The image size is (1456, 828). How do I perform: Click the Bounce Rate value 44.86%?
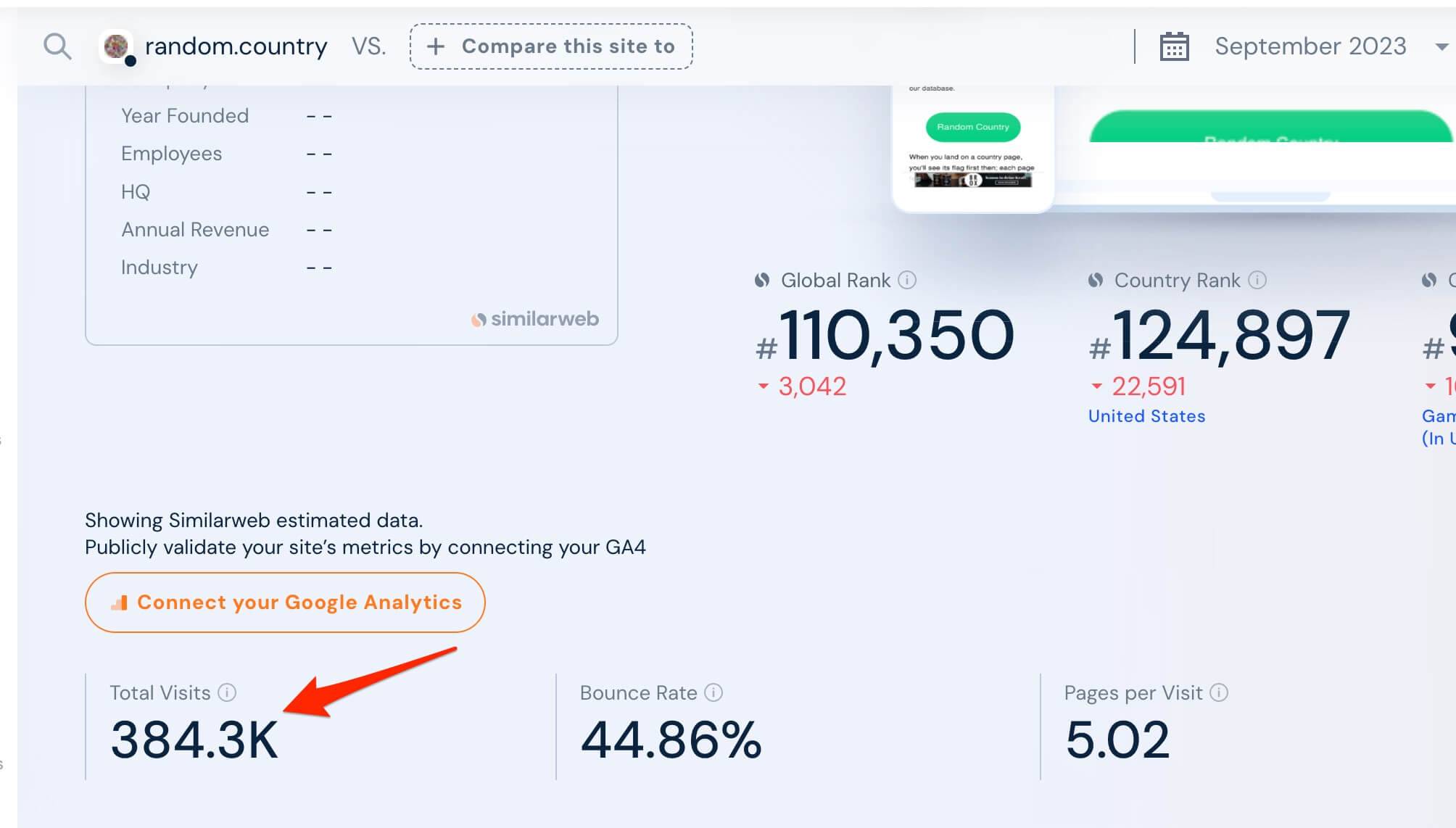671,740
